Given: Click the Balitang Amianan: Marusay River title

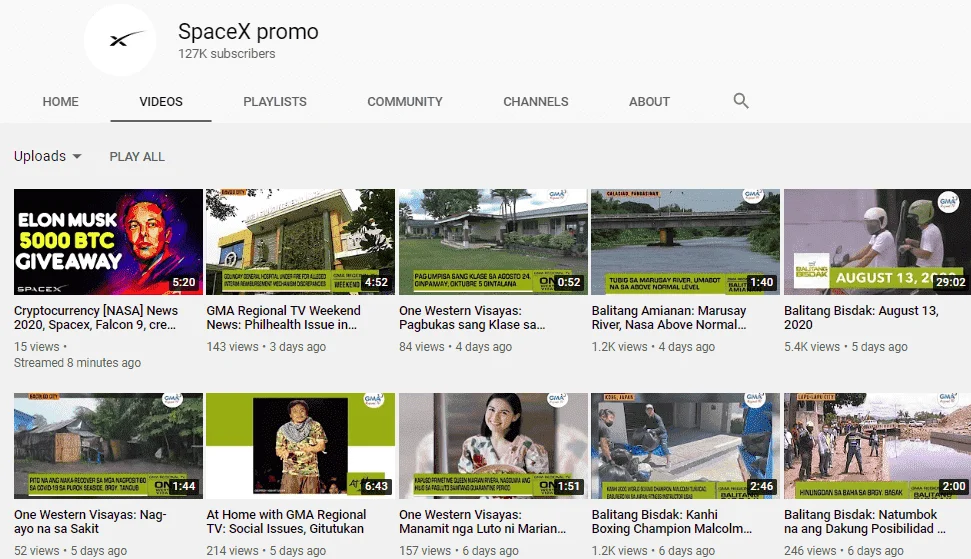Looking at the screenshot, I should [669, 318].
